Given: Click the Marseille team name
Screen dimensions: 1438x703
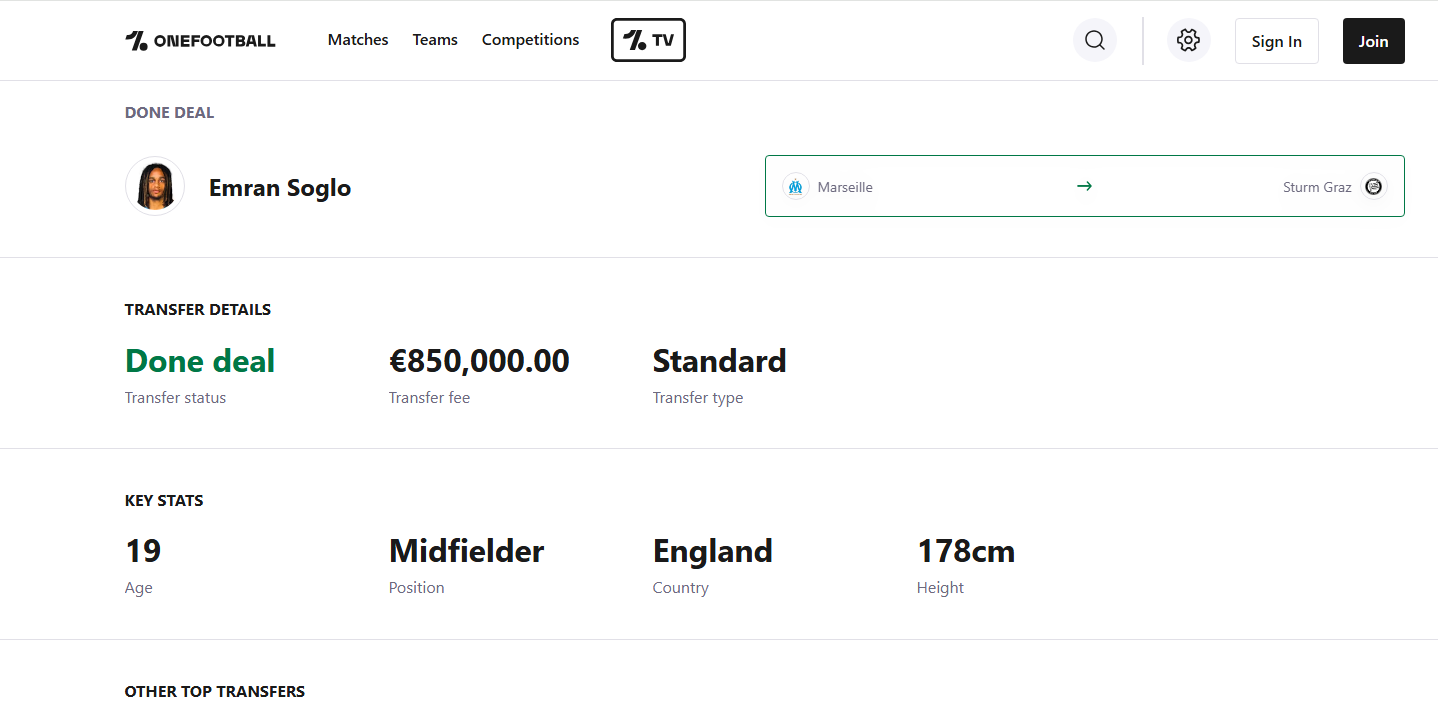Looking at the screenshot, I should point(845,187).
